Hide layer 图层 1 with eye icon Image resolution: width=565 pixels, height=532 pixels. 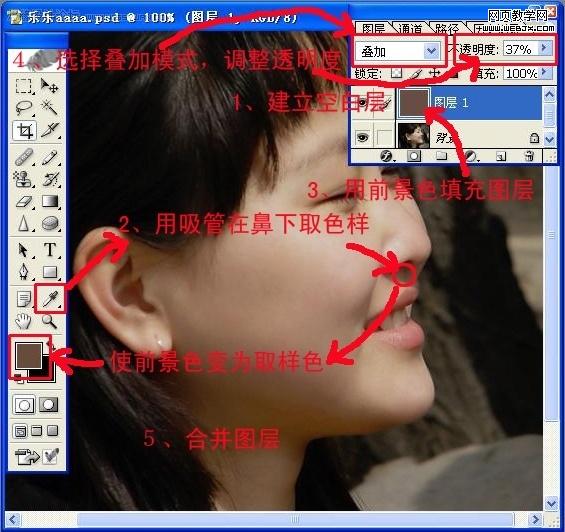pos(362,103)
